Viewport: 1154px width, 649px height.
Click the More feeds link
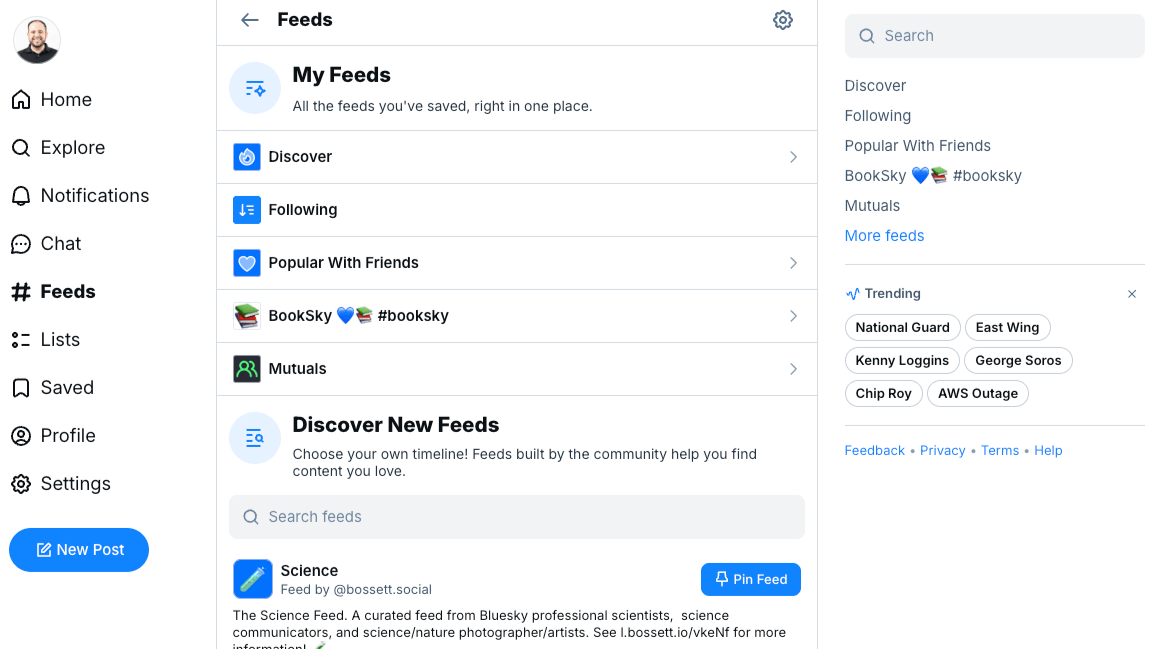(884, 235)
